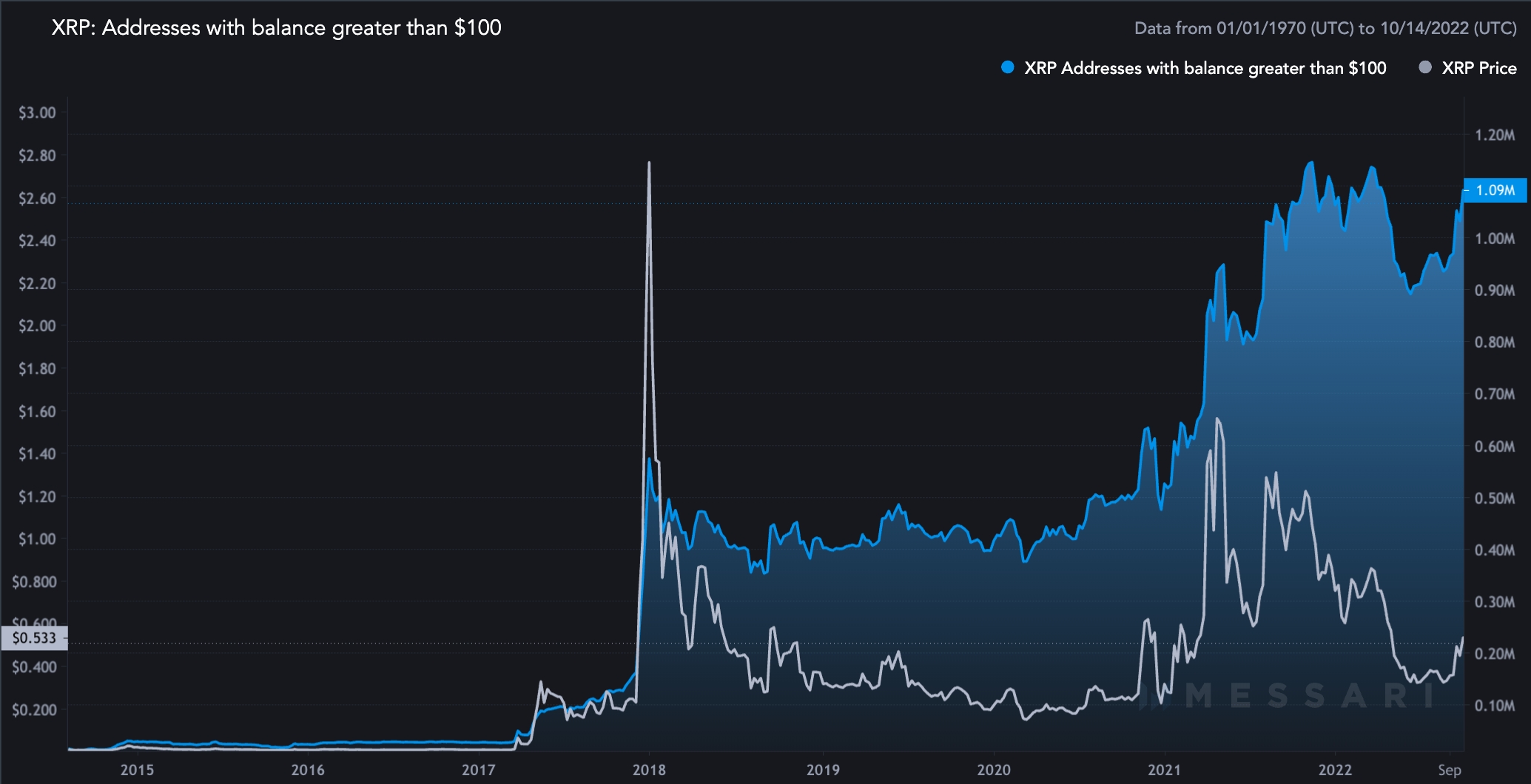Click the 0.60M right axis label
The width and height of the screenshot is (1531, 784).
click(x=1495, y=446)
